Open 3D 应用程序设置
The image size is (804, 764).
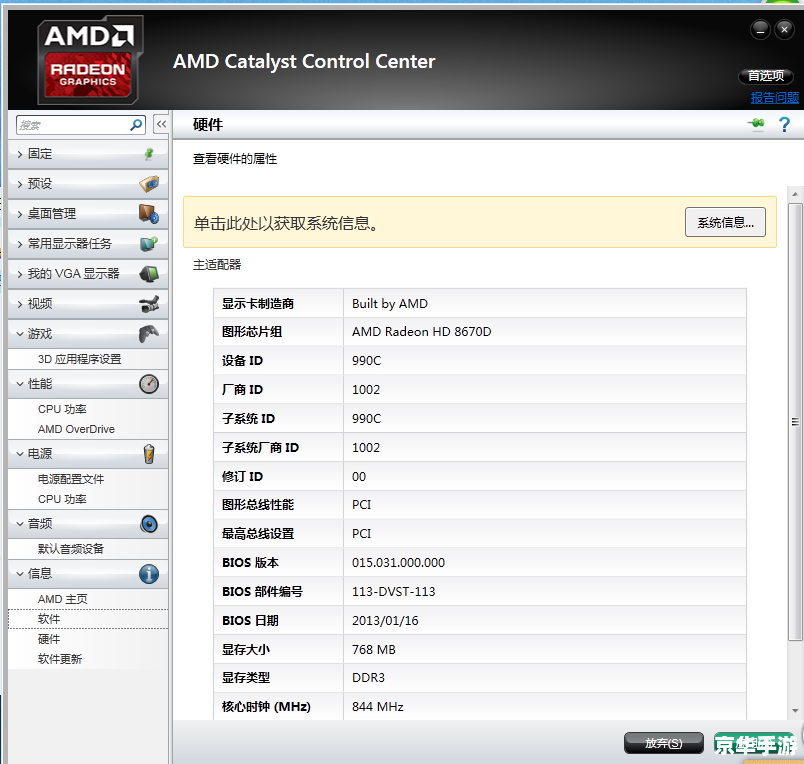pos(79,359)
